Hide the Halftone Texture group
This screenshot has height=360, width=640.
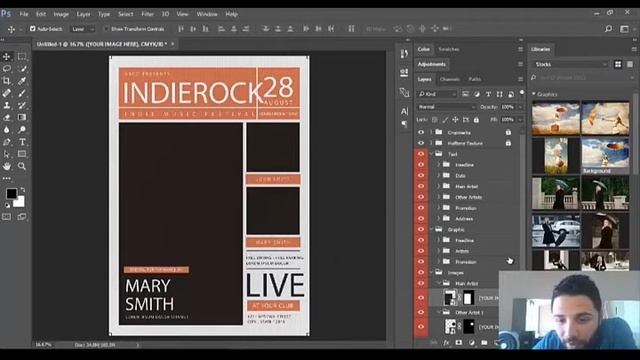tap(421, 143)
